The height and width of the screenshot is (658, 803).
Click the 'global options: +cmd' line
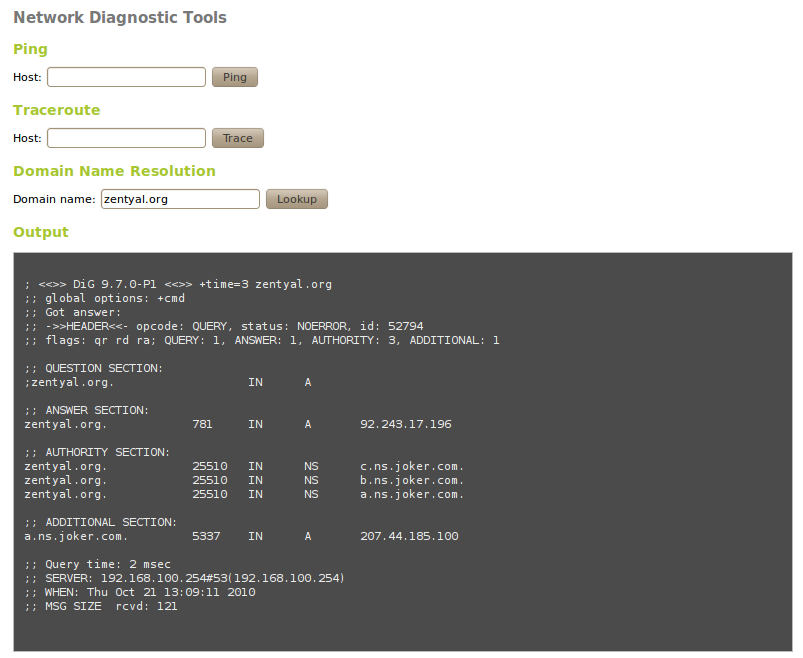coord(104,298)
